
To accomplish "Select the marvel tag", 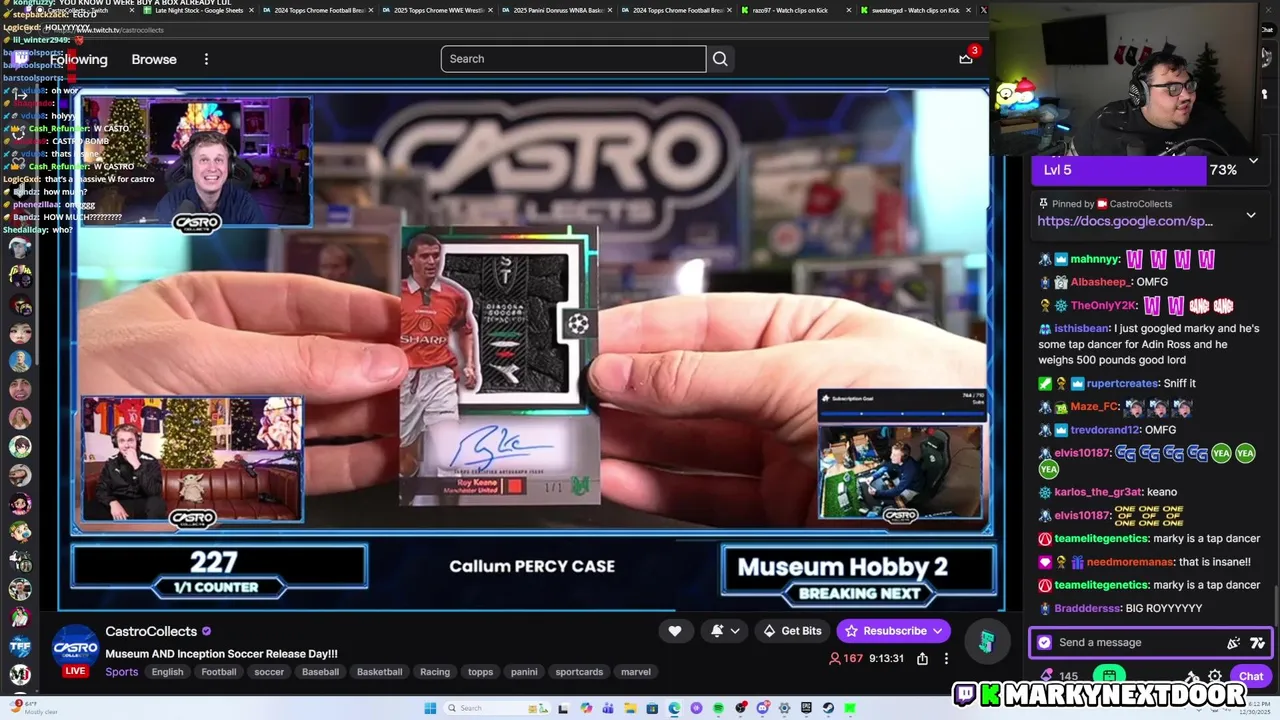I will point(636,672).
